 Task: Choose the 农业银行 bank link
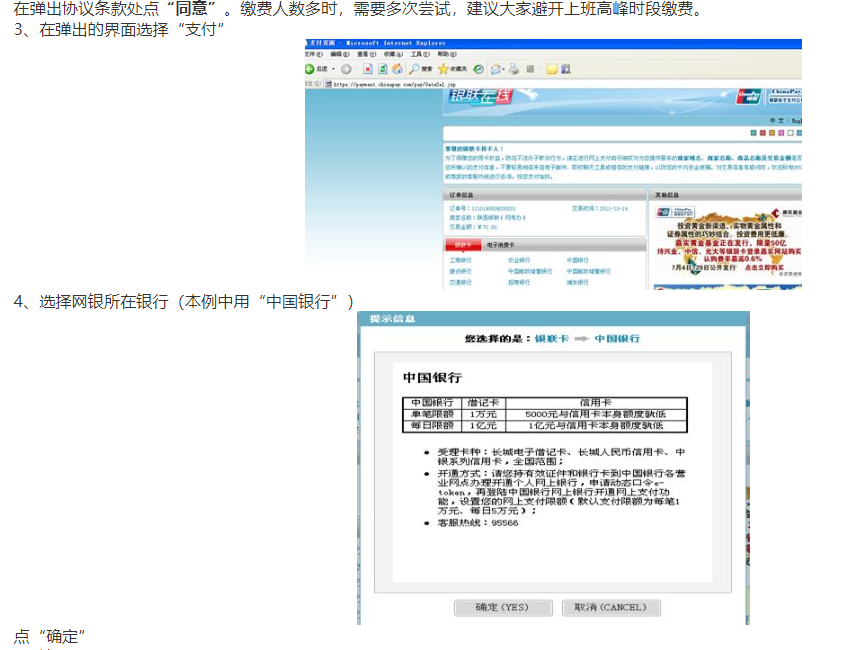coord(519,260)
